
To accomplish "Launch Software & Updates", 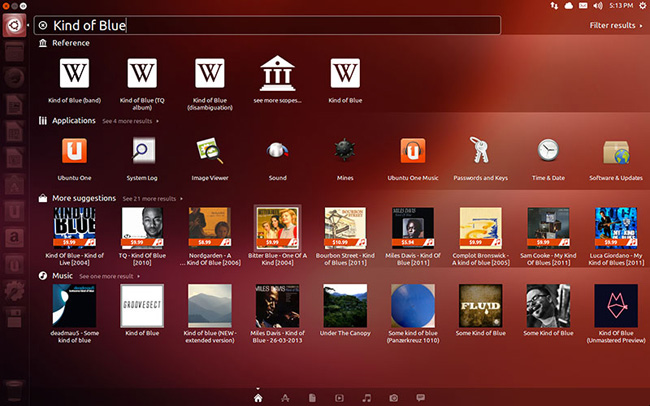I will [x=616, y=152].
